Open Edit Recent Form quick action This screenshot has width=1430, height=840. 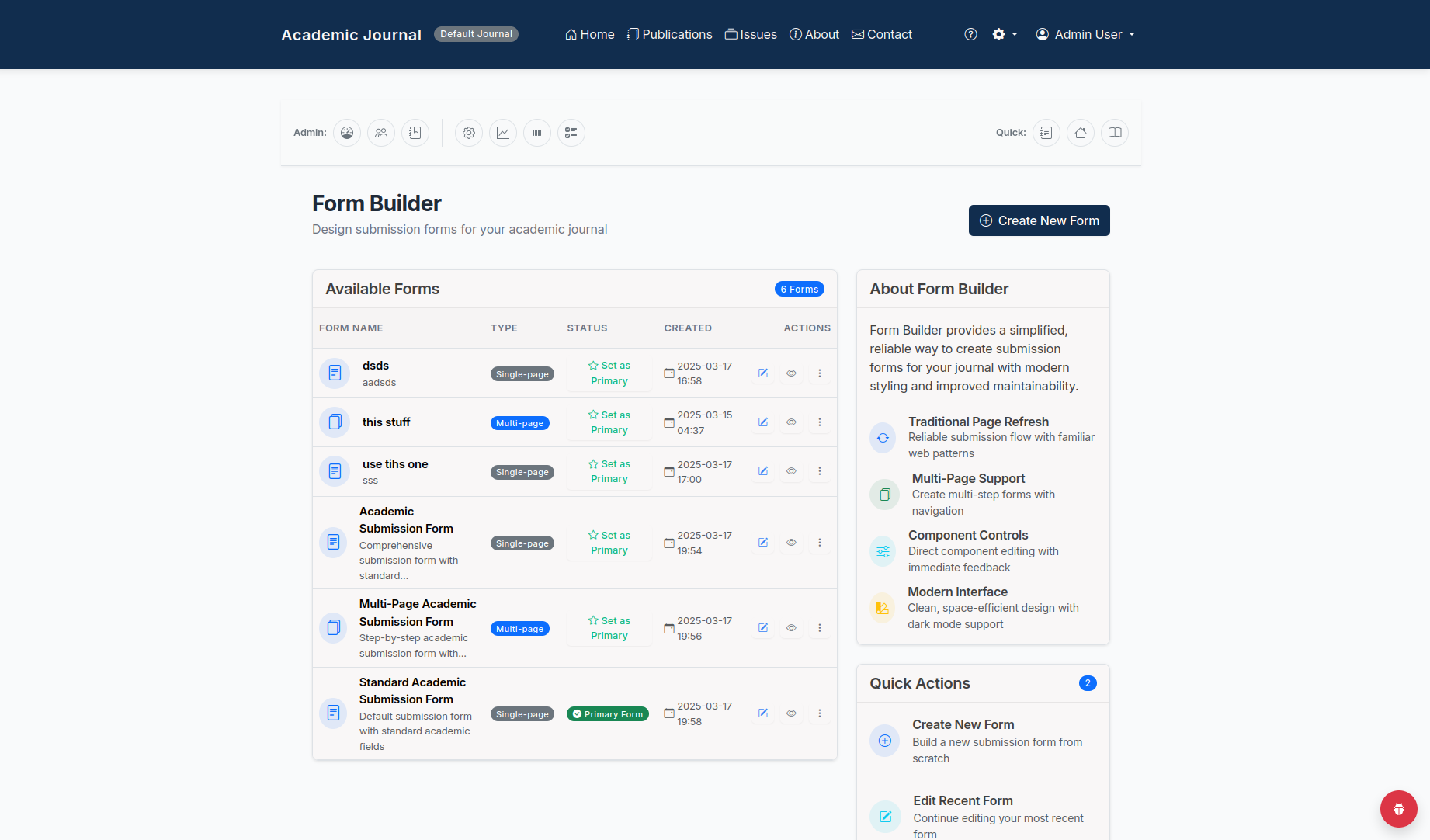[983, 817]
